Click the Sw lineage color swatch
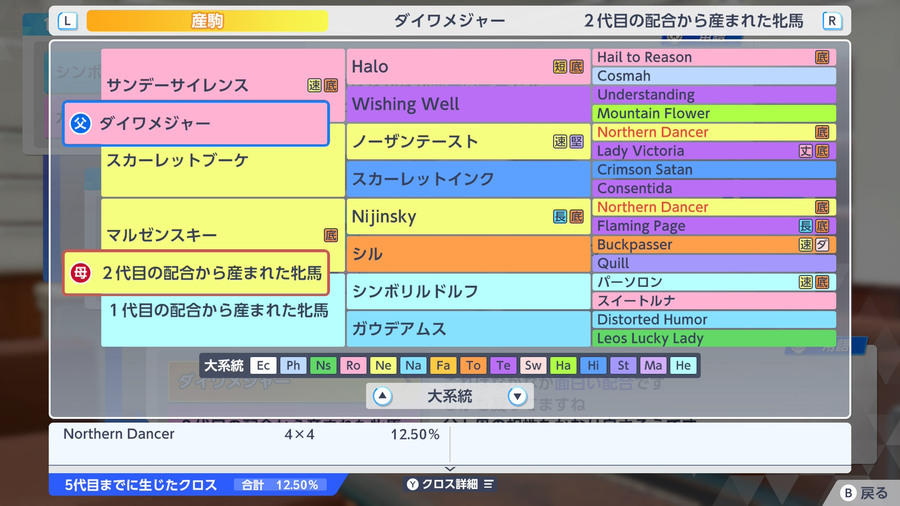 pos(533,365)
